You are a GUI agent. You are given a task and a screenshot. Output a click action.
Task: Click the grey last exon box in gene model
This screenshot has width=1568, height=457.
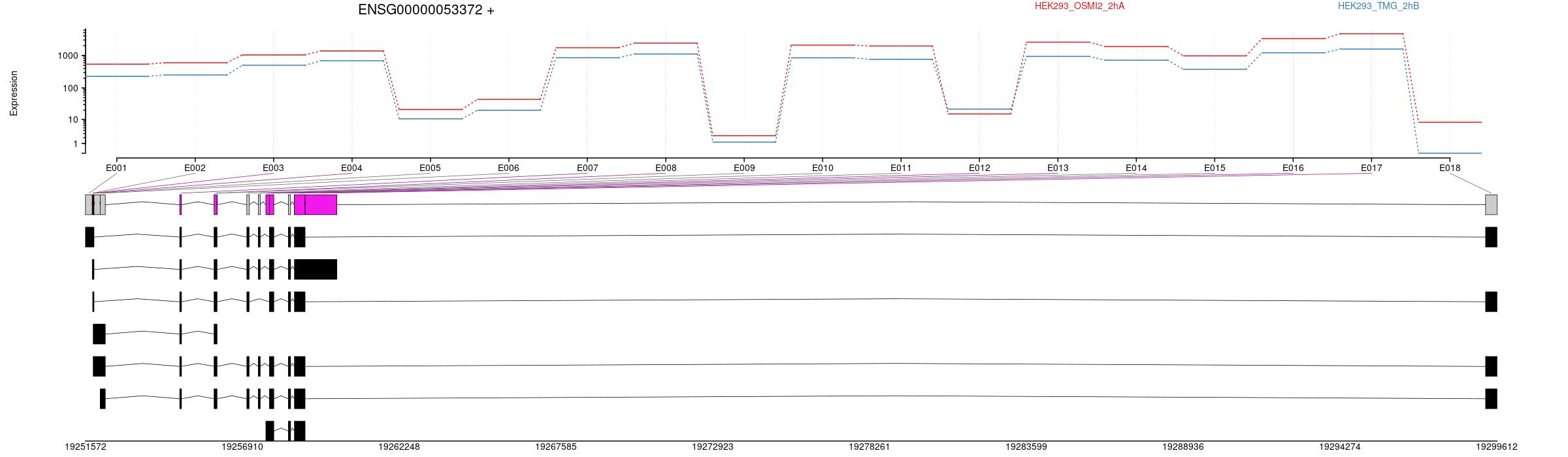1491,204
